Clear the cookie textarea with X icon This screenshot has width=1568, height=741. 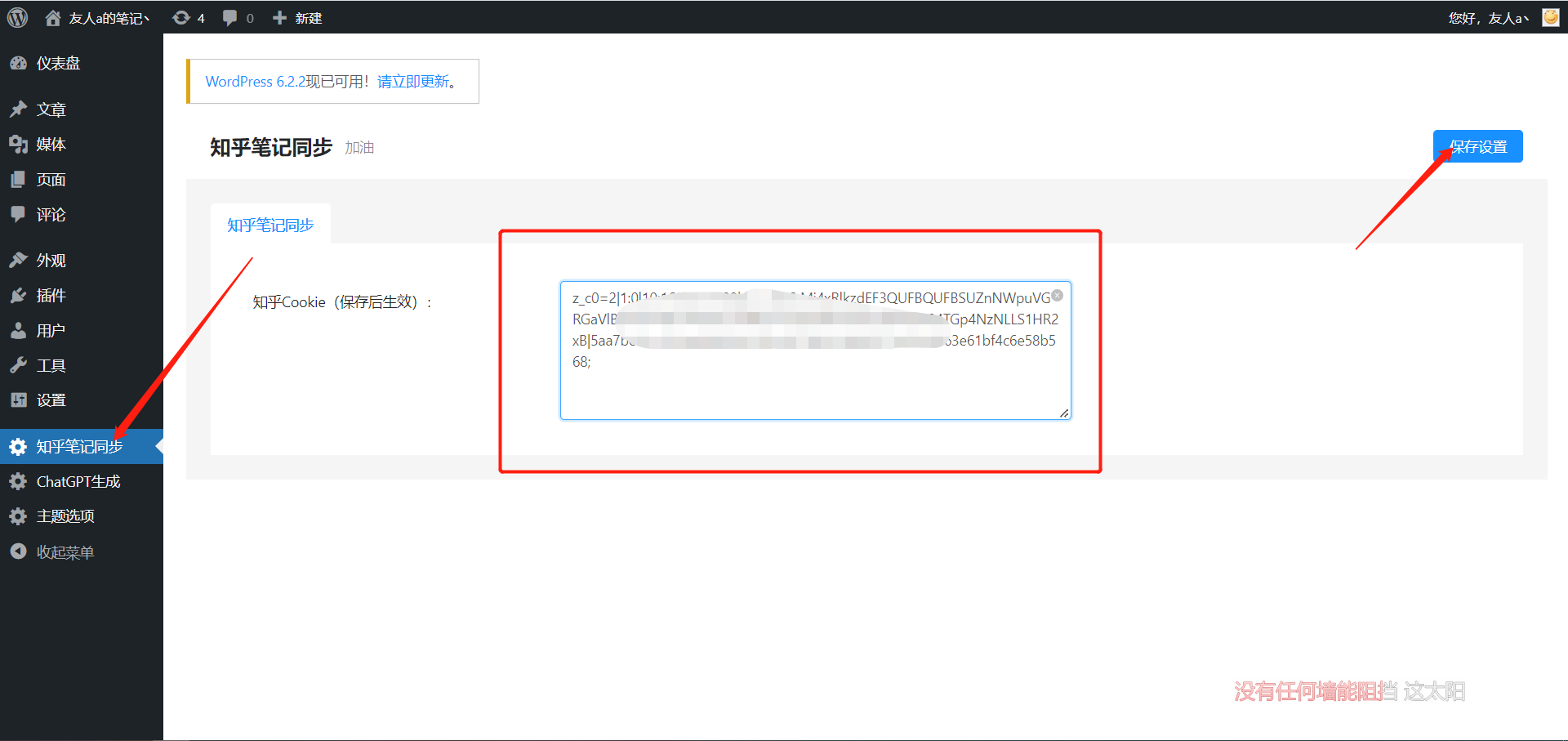pos(1058,296)
